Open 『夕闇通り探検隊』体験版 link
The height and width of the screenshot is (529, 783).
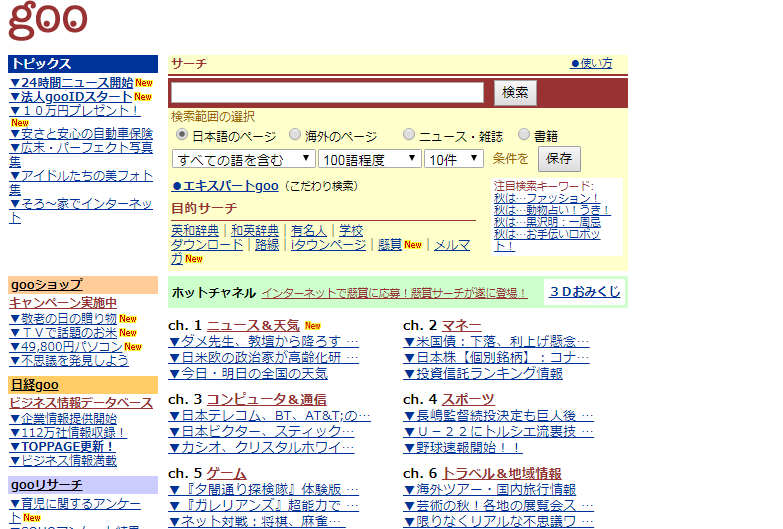(x=263, y=490)
